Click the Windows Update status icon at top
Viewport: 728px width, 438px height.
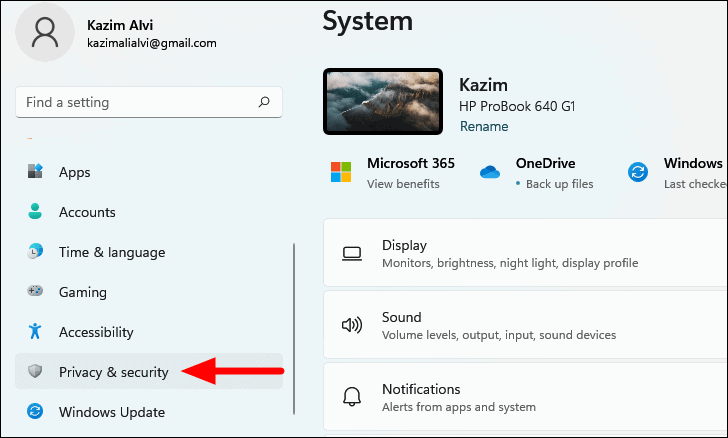(x=638, y=172)
